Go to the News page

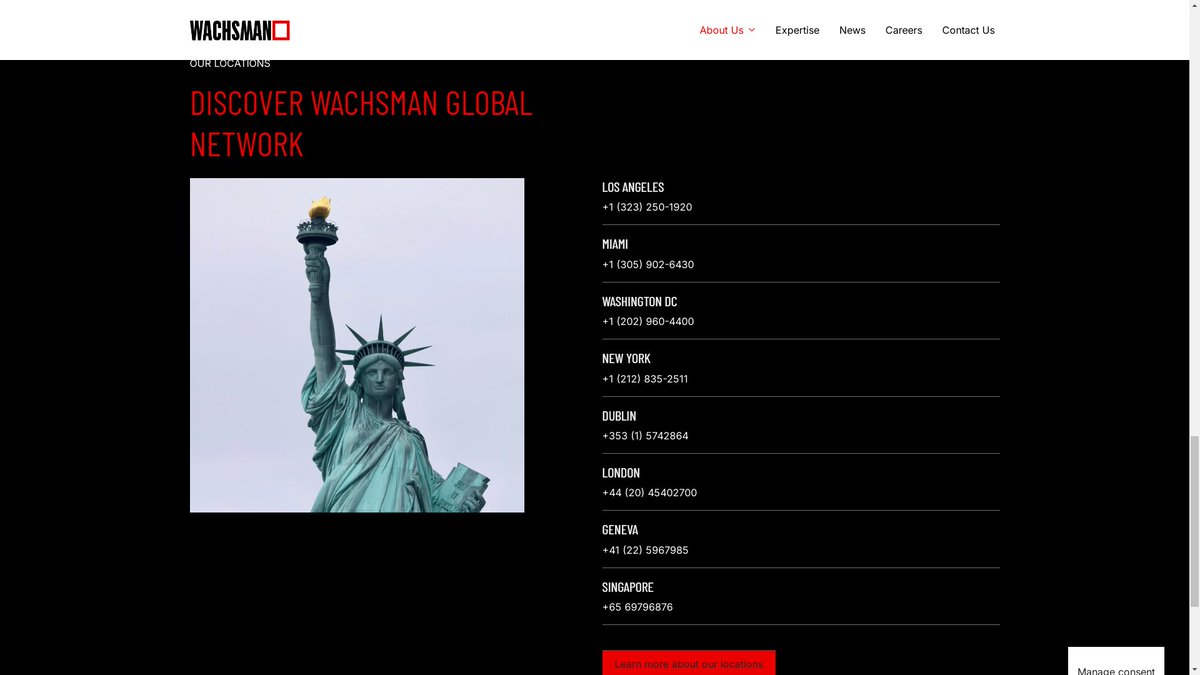(852, 30)
